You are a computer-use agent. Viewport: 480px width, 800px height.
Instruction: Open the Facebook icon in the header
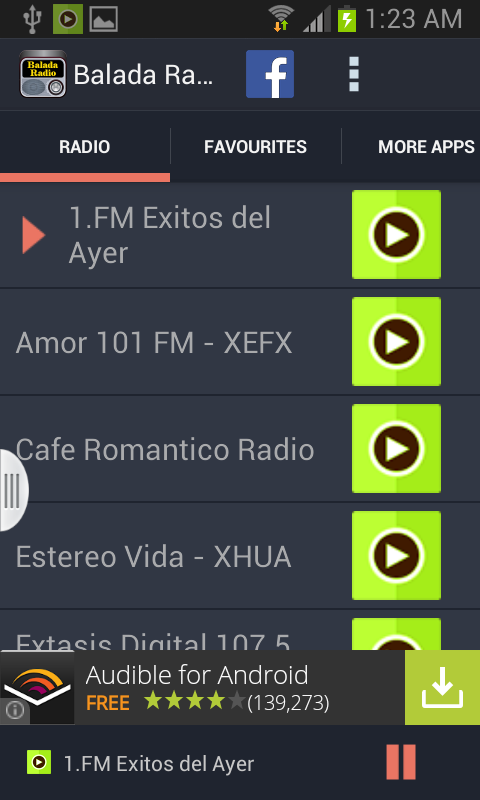(x=270, y=74)
